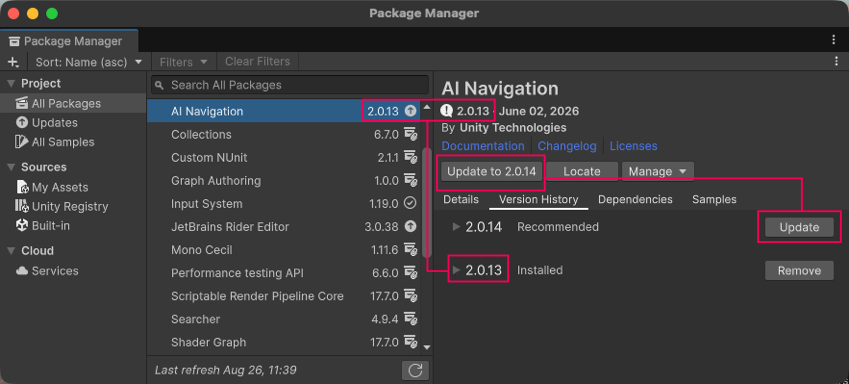Click the Collections dependency lock icon
The width and height of the screenshot is (849, 384).
click(410, 134)
